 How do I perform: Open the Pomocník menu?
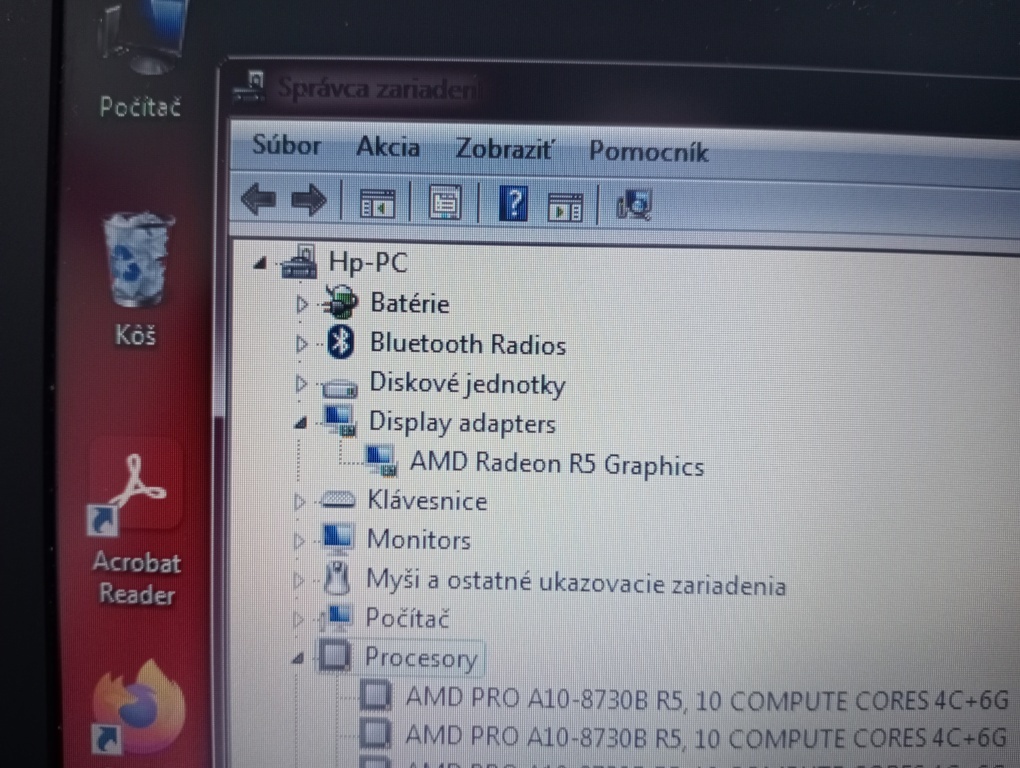click(649, 152)
